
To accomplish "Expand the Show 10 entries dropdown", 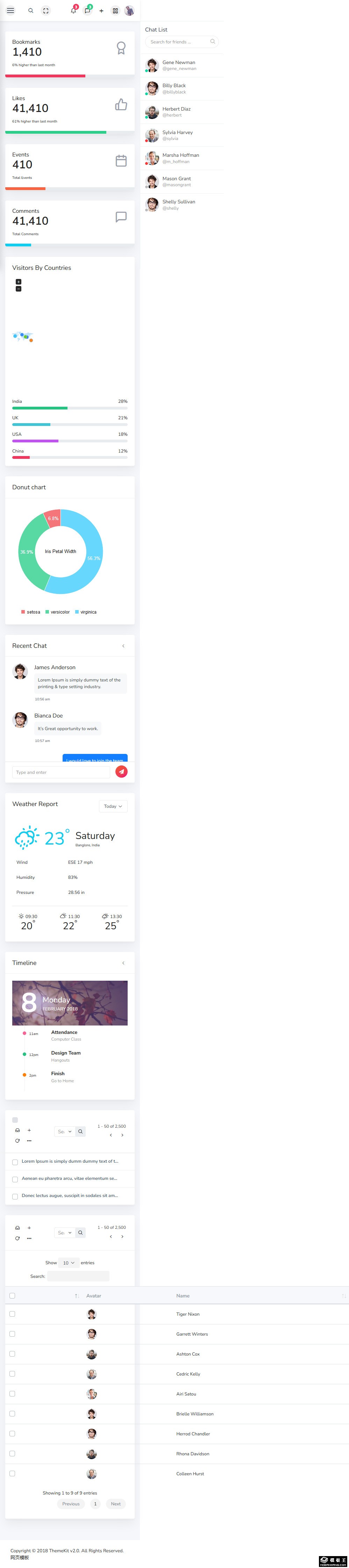I will [69, 1262].
